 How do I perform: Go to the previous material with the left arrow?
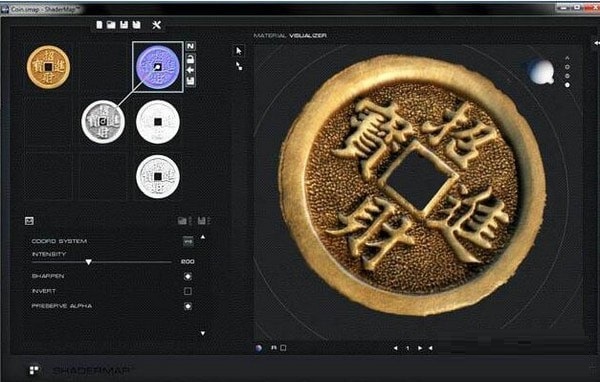pyautogui.click(x=395, y=348)
